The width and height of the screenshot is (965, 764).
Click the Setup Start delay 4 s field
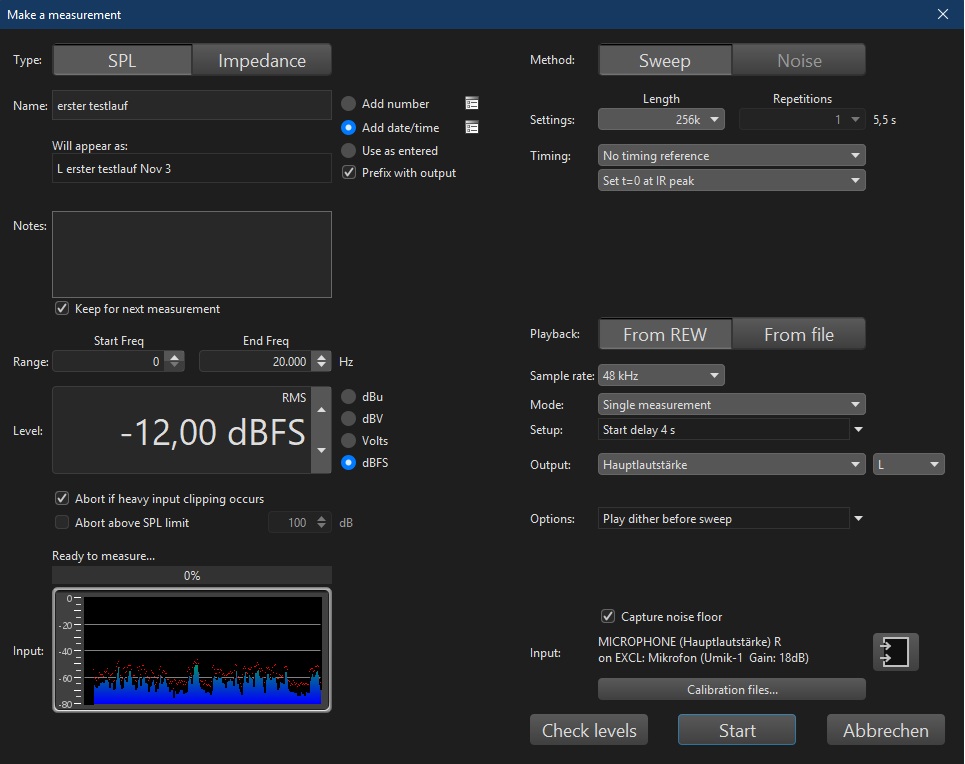[x=724, y=430]
